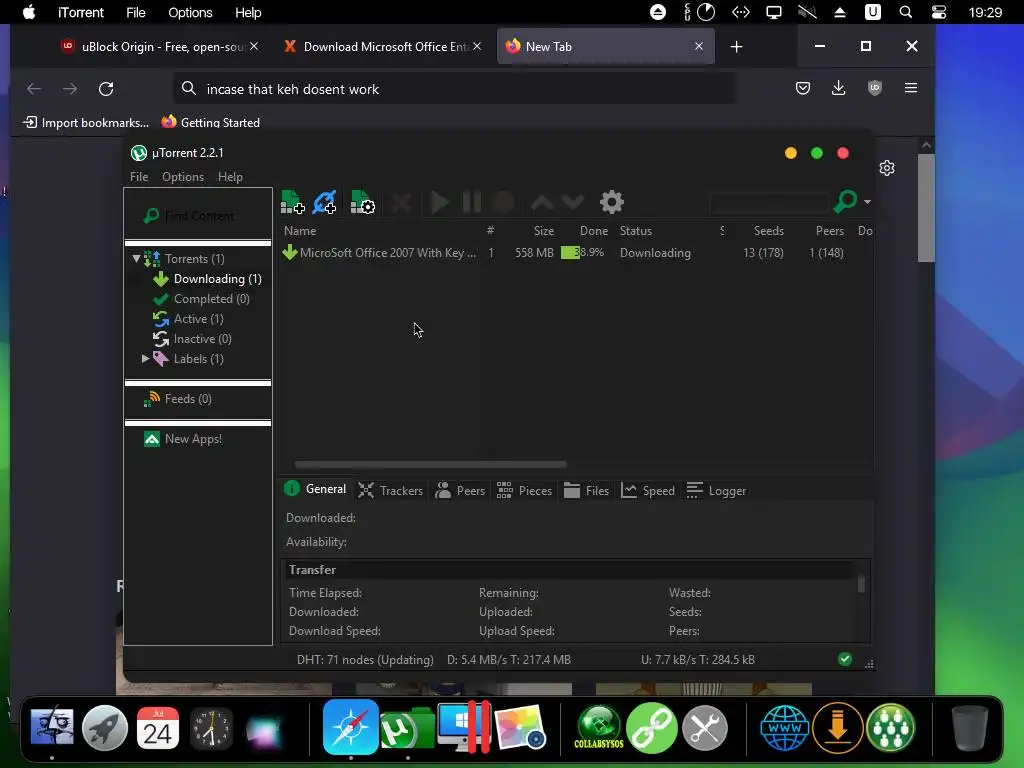The width and height of the screenshot is (1024, 768).
Task: Open New Apps! in sidebar
Action: (193, 439)
